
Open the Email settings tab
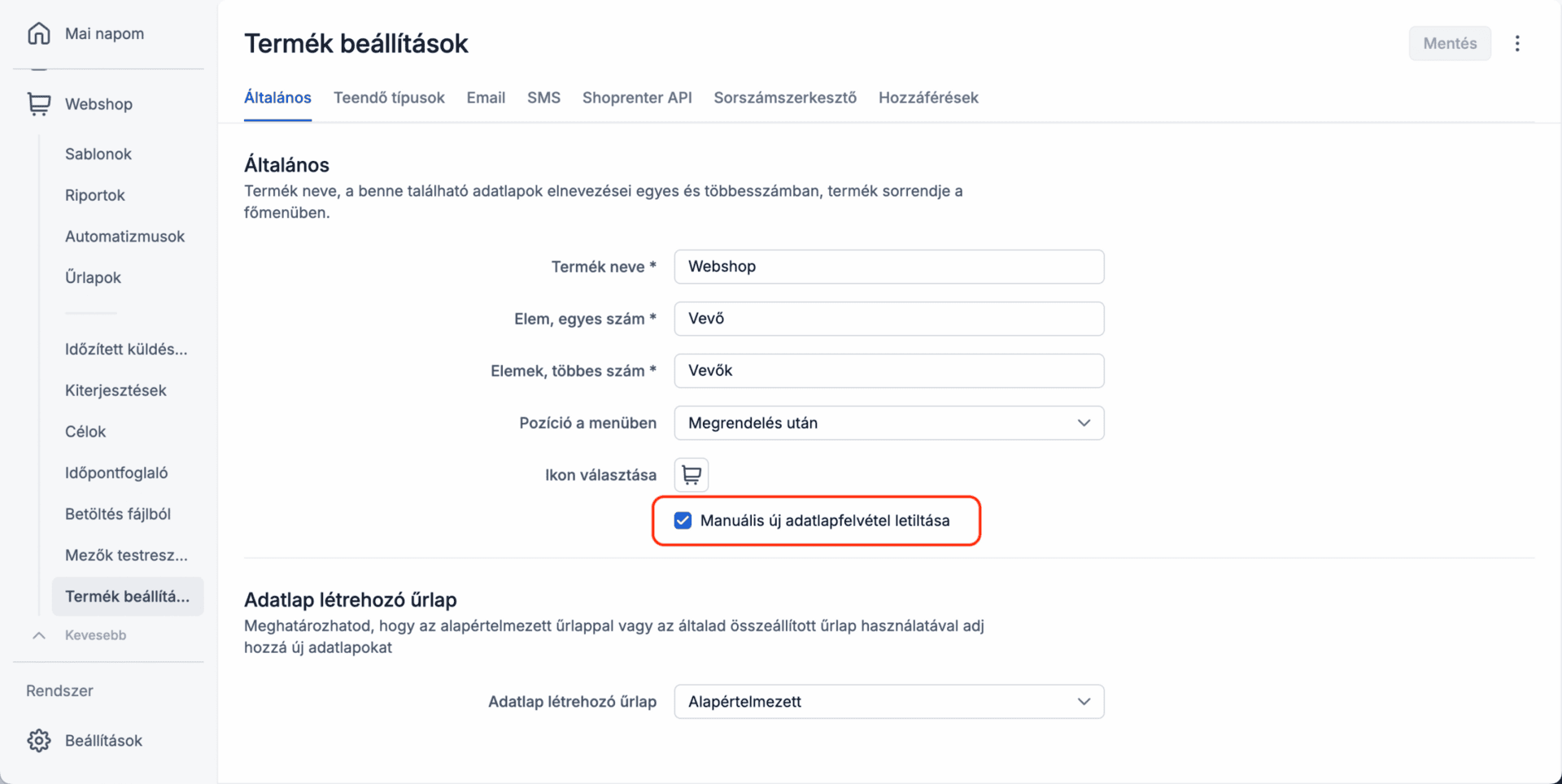486,98
